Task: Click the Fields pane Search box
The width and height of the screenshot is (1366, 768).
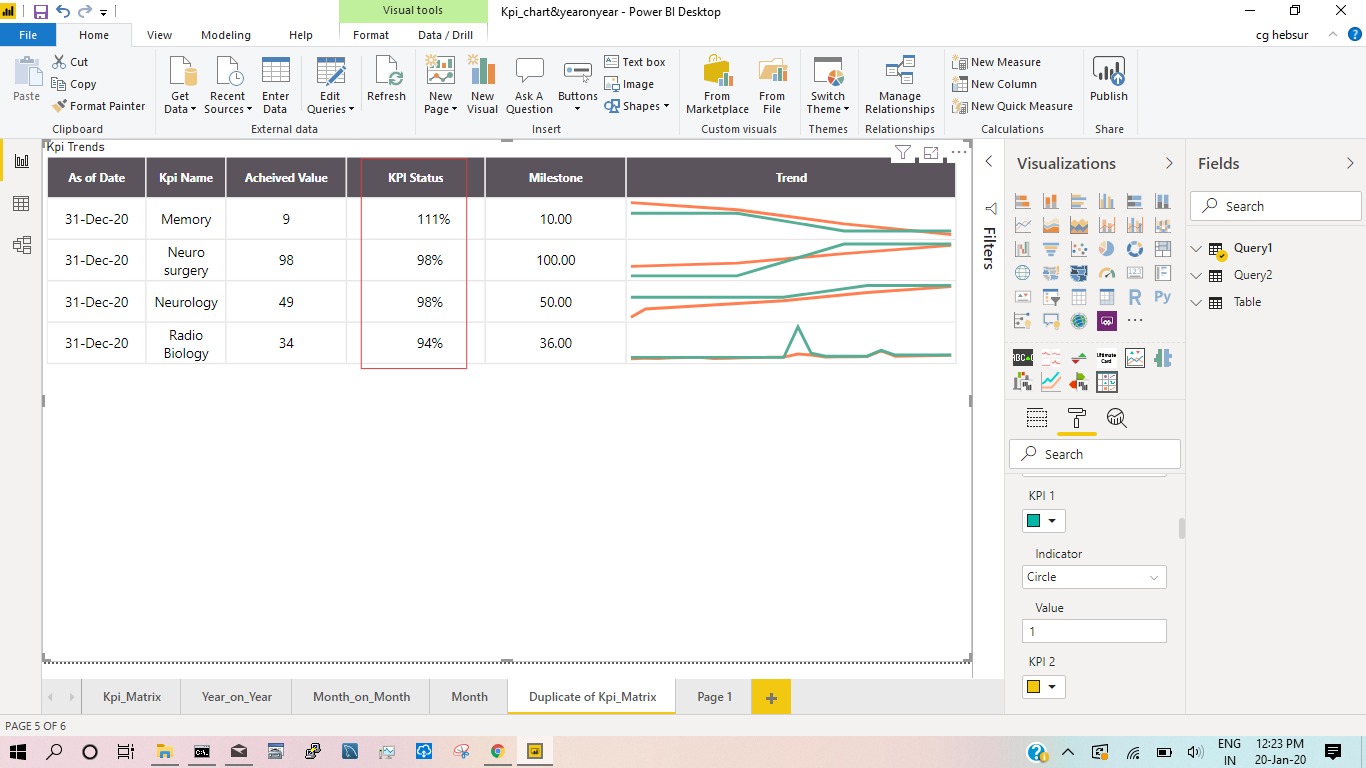Action: click(1276, 206)
